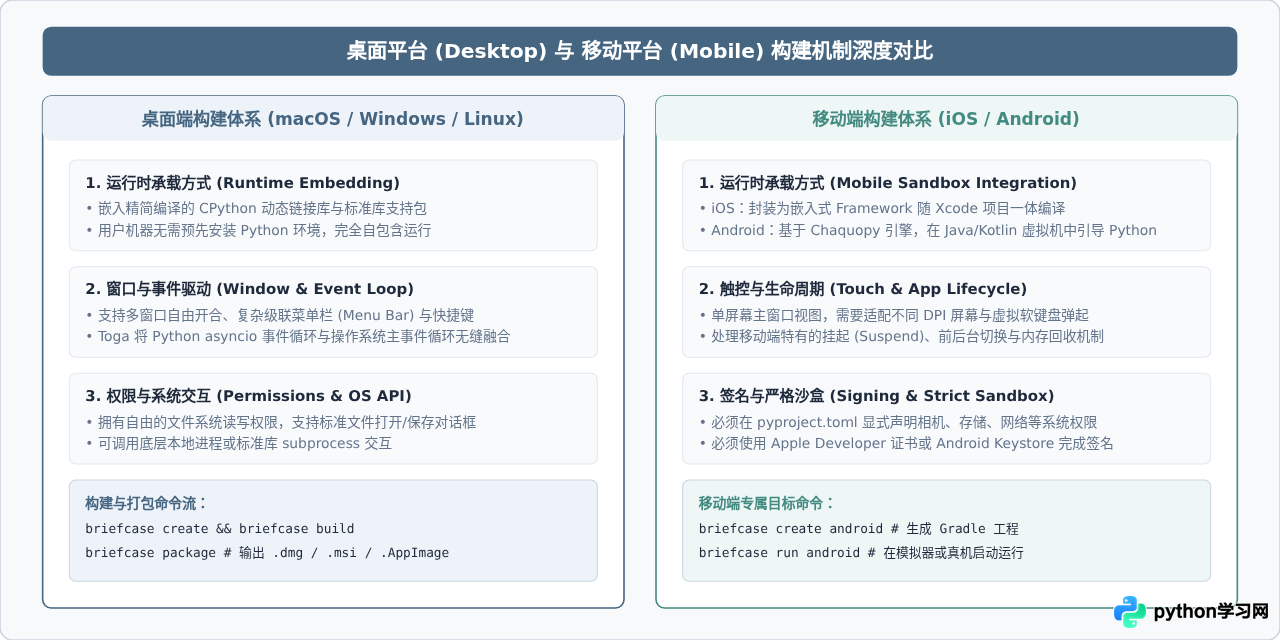Click heading 2. 触控与生命周期 (Touch & App Lifecycle)
This screenshot has width=1280, height=640.
coord(863,289)
